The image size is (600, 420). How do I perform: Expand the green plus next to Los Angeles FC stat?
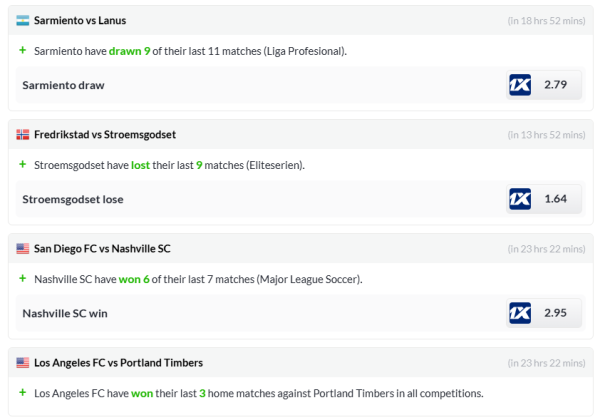tap(22, 392)
